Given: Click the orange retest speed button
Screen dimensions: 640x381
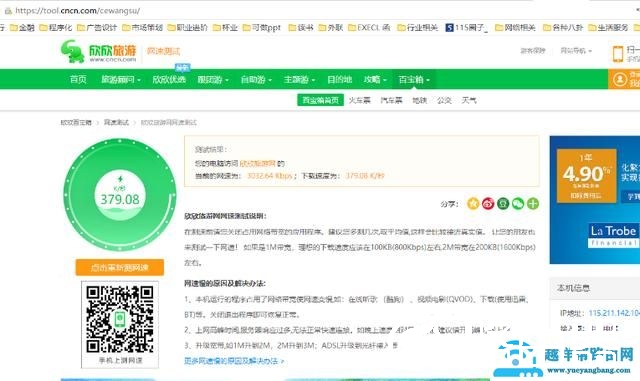Looking at the screenshot, I should (120, 267).
